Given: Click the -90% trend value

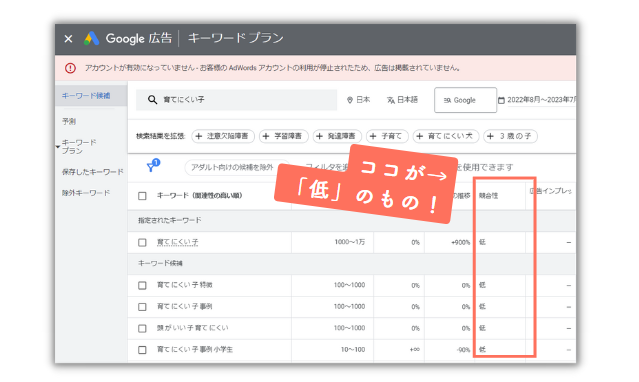Looking at the screenshot, I should (463, 350).
